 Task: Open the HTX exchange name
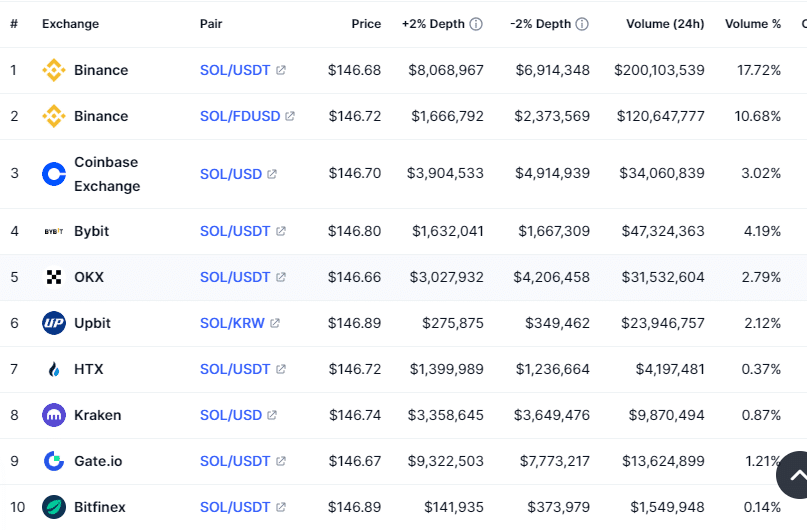(89, 369)
